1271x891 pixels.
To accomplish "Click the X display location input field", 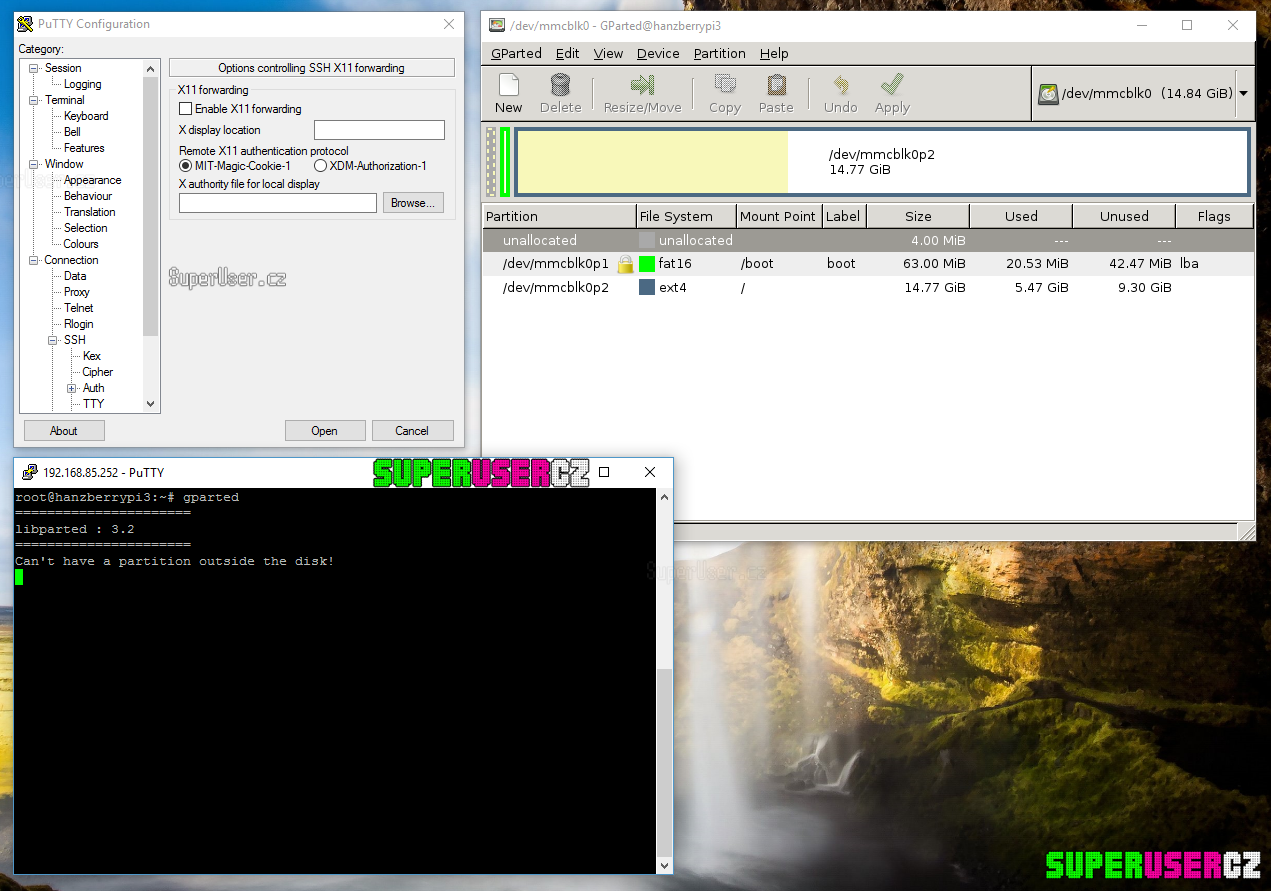I will coord(379,130).
